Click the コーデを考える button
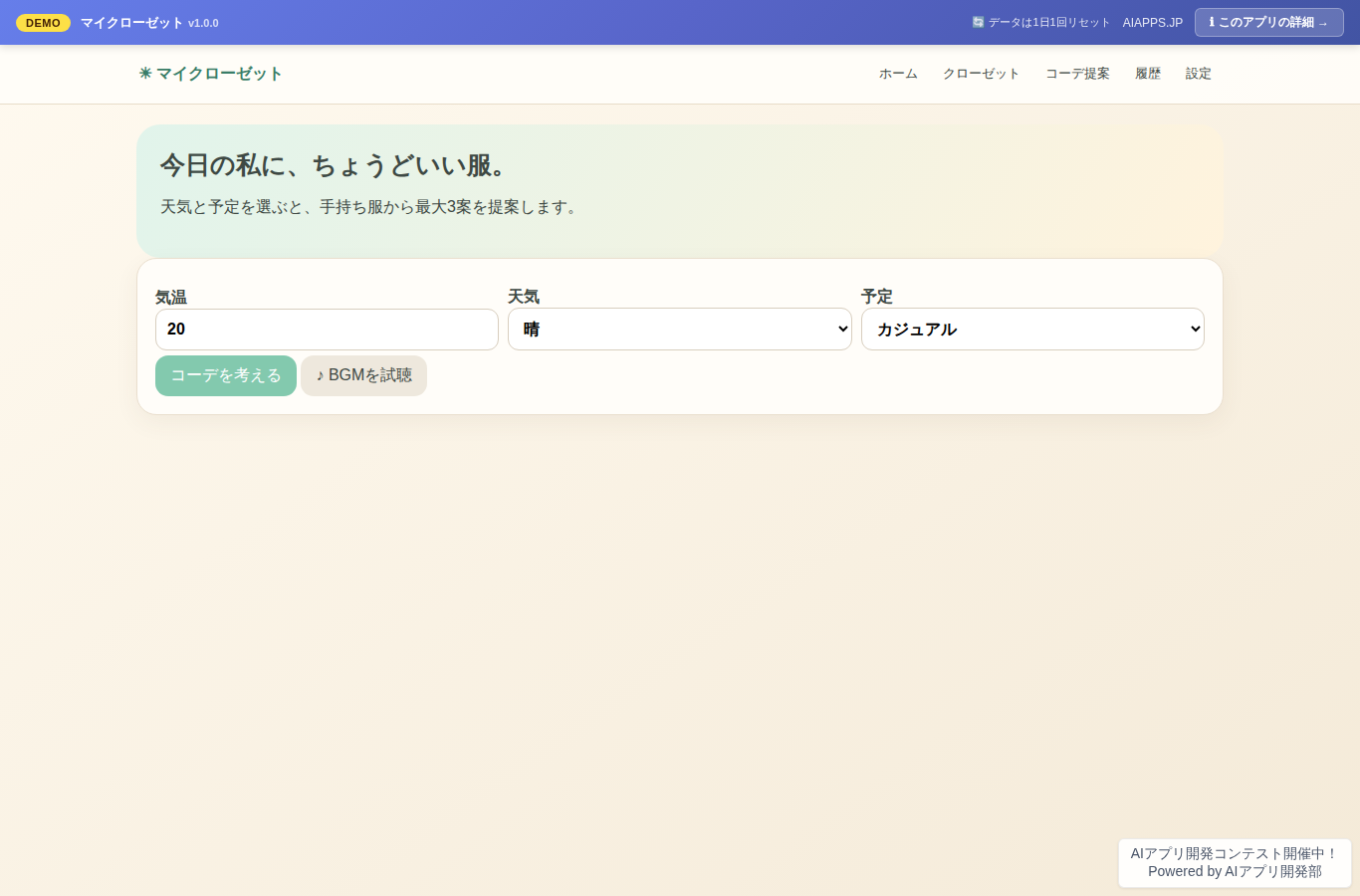1360x896 pixels. coord(226,375)
